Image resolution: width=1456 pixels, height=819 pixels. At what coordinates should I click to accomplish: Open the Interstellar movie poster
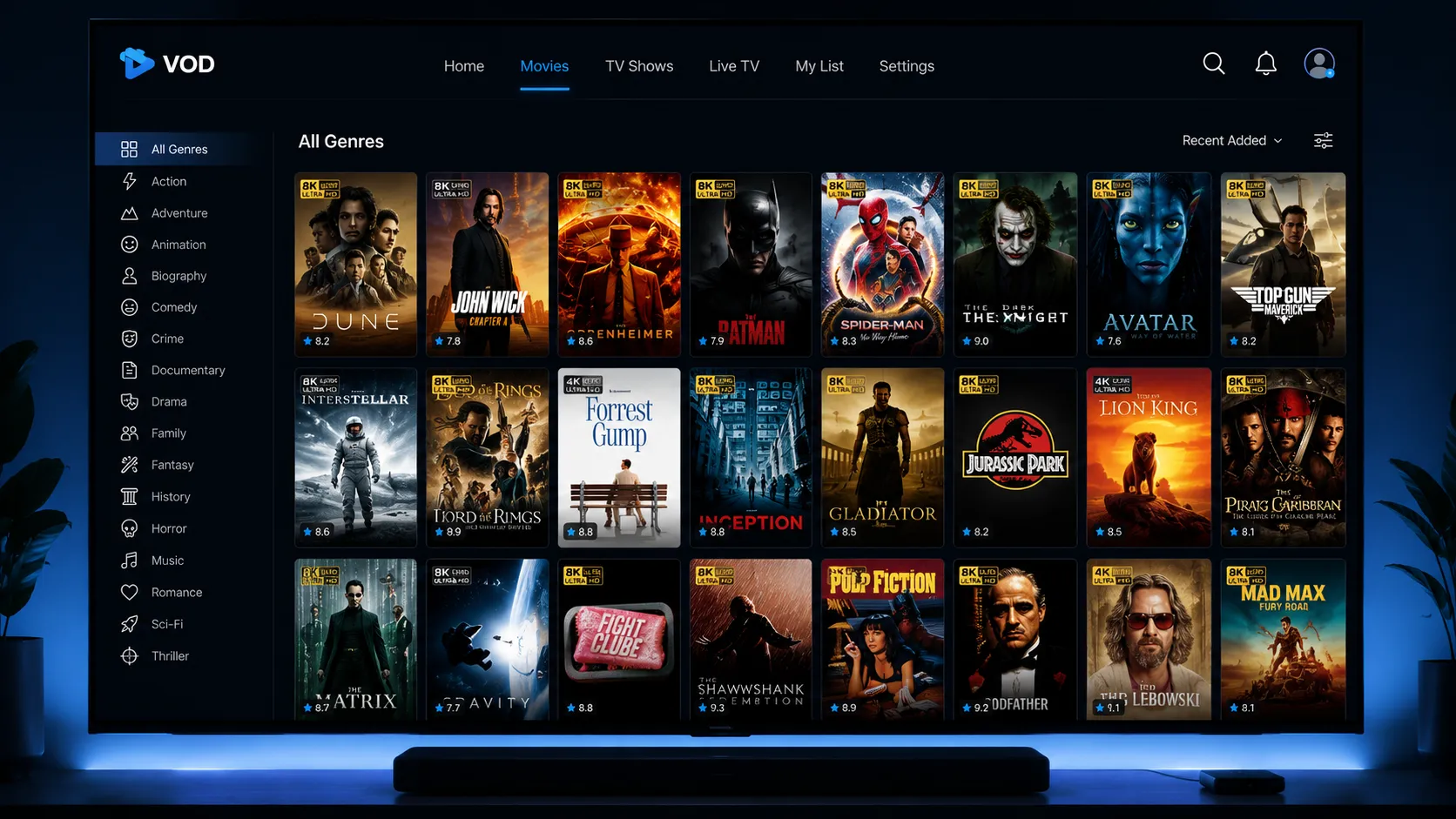pos(355,458)
